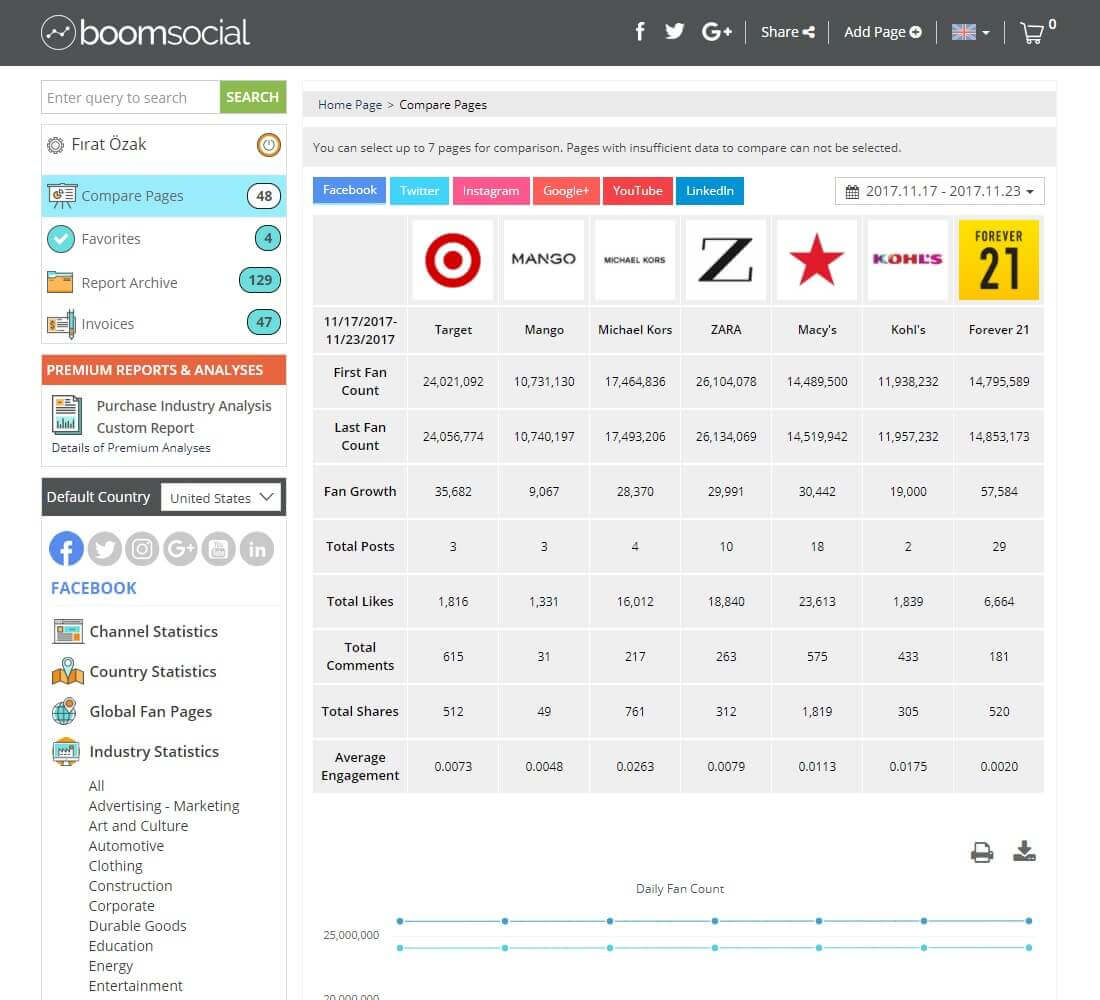Click the ZARA logo thumbnail
The height and width of the screenshot is (1000, 1100).
[726, 260]
